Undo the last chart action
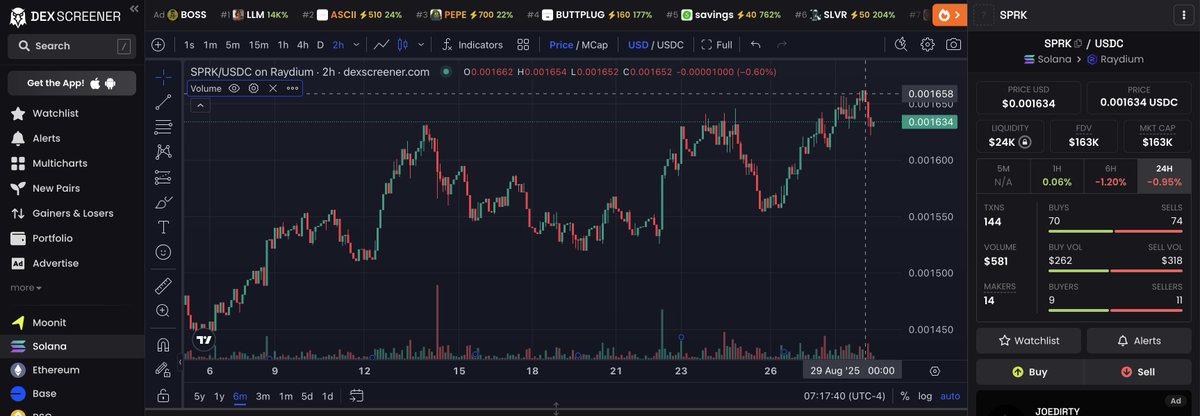 (x=755, y=45)
